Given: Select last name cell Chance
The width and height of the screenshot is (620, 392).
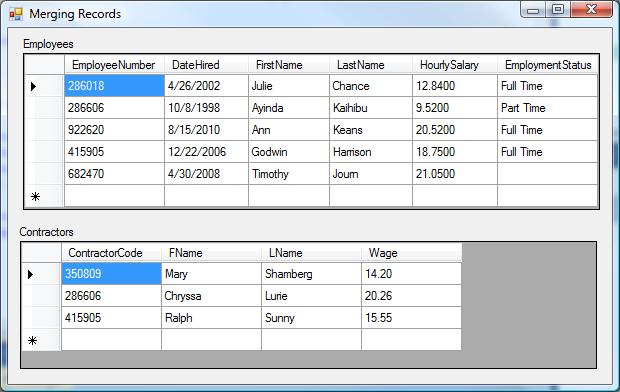Looking at the screenshot, I should (x=371, y=86).
